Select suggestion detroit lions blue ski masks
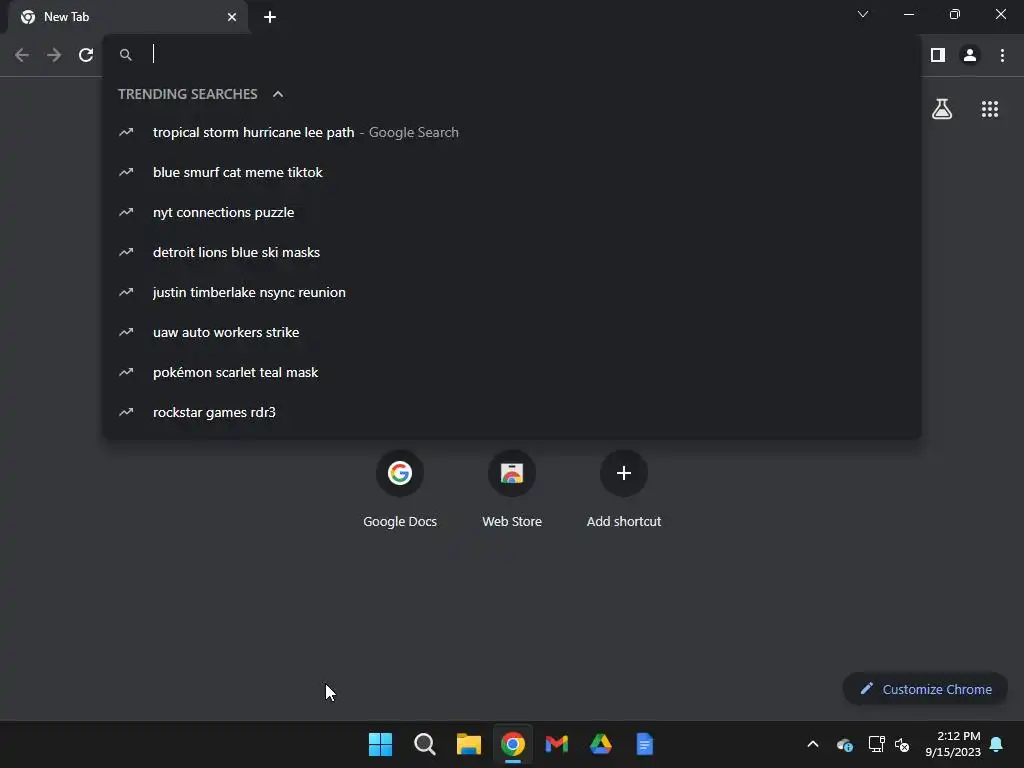1024x768 pixels. (512, 252)
